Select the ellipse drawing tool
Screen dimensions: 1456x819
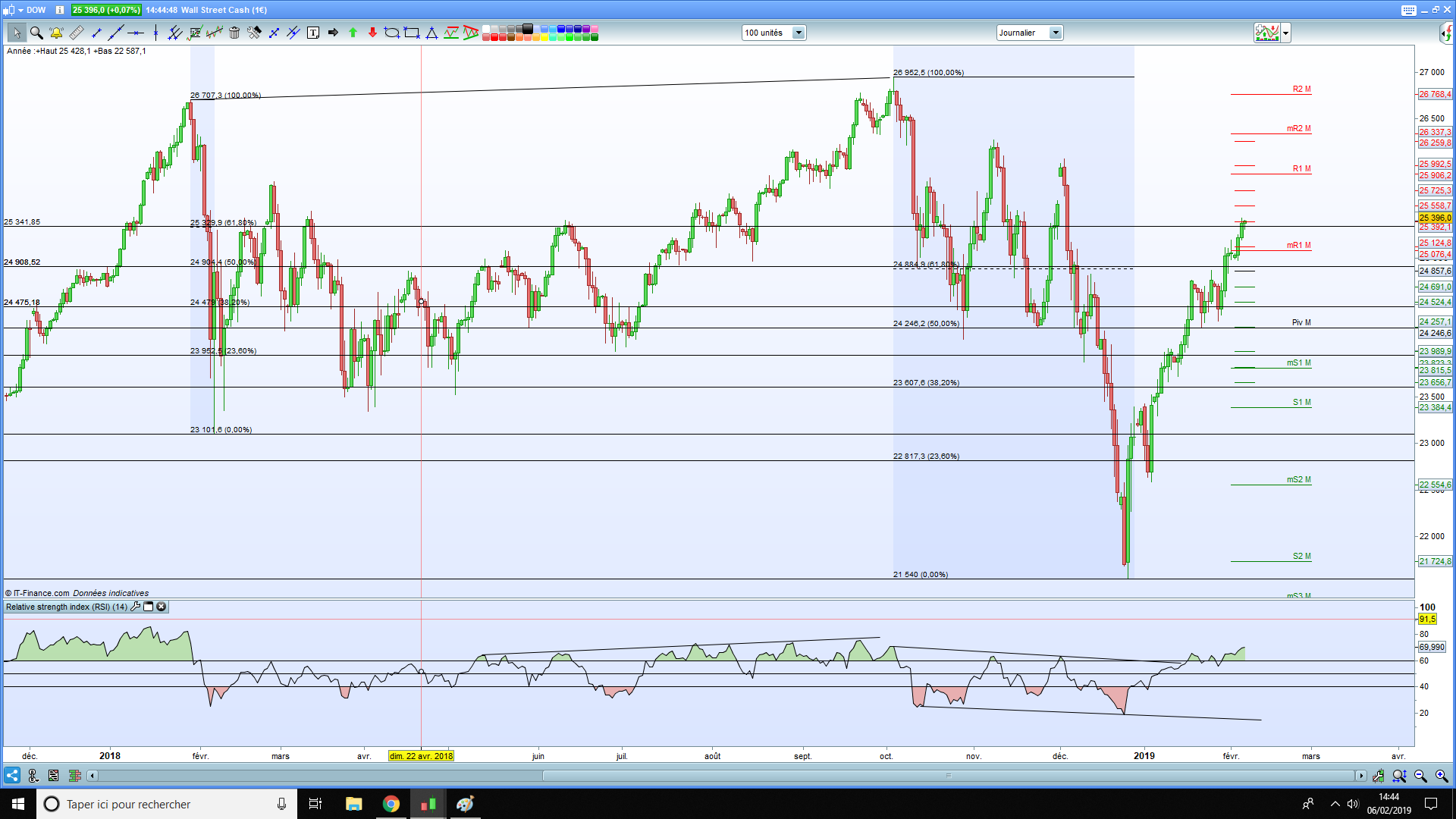coord(391,33)
